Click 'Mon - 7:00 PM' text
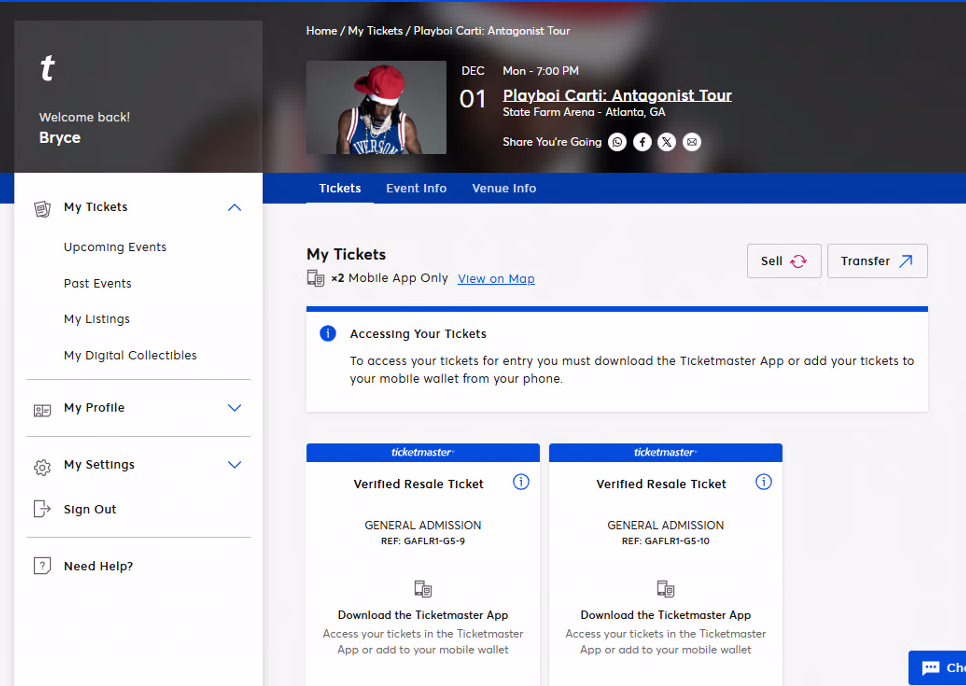Screen dimensions: 966x686 540,71
